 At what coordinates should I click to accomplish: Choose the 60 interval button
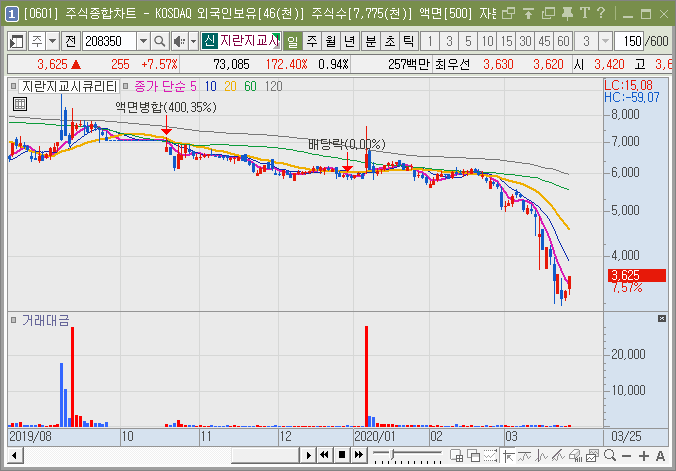(563, 41)
